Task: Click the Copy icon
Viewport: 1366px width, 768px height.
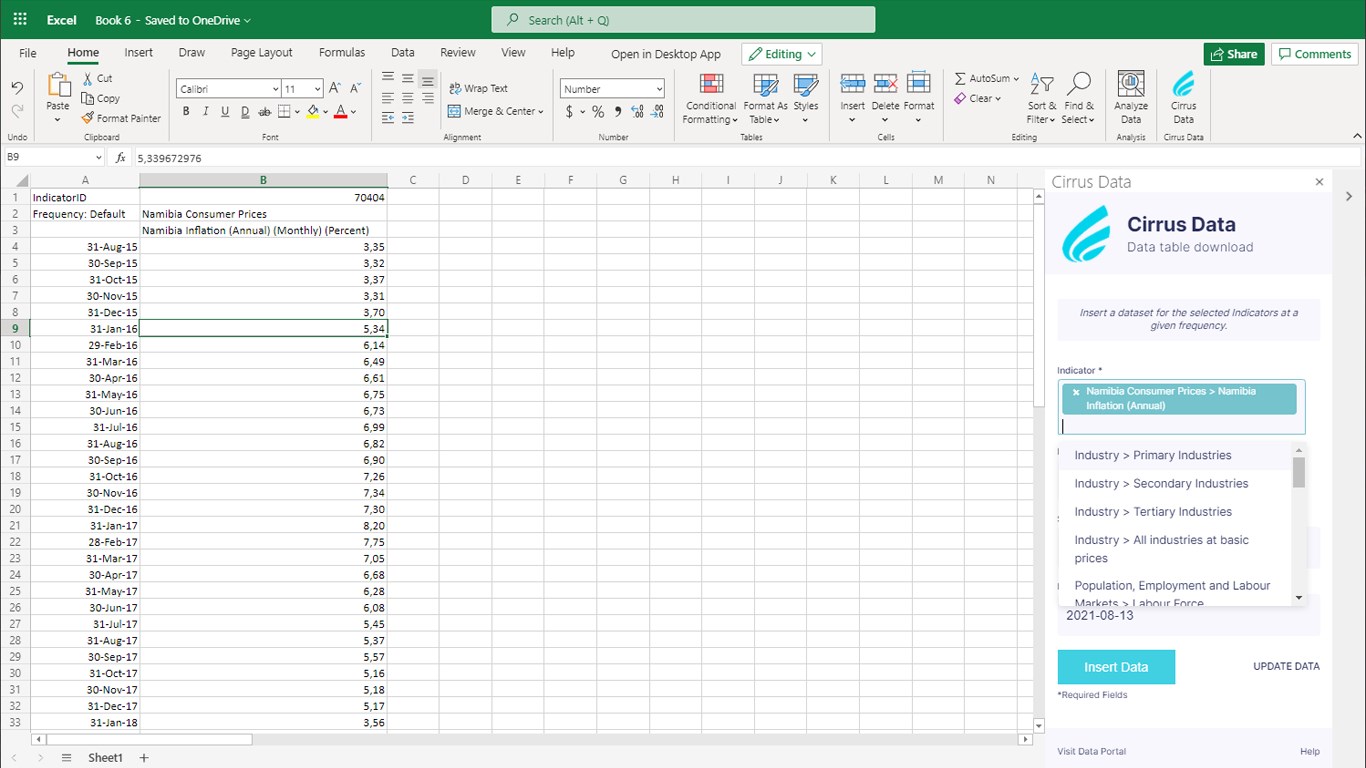Action: point(88,98)
